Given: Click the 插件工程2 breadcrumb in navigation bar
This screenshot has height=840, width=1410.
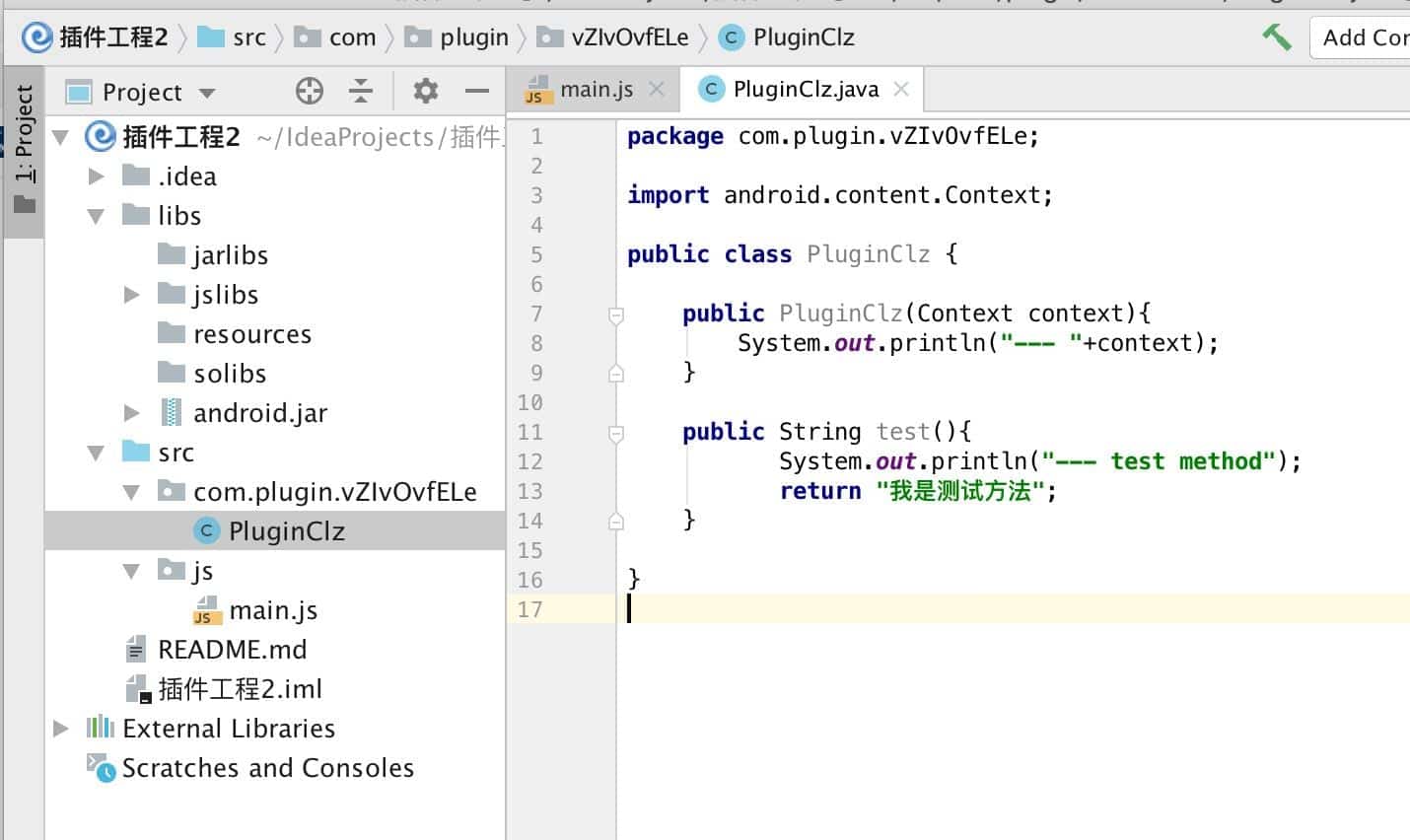Looking at the screenshot, I should [x=96, y=37].
